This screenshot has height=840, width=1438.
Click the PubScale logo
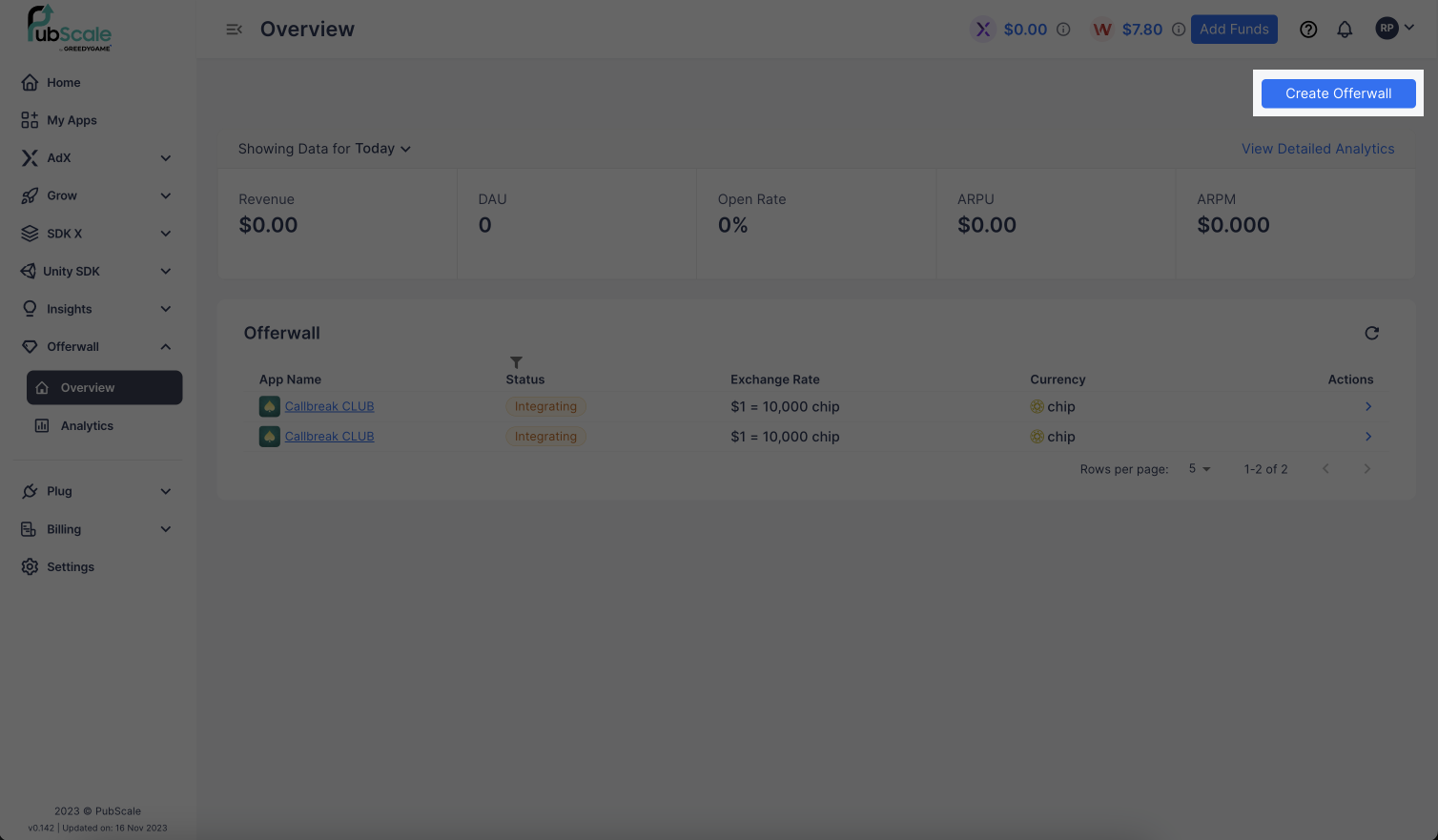[x=69, y=29]
